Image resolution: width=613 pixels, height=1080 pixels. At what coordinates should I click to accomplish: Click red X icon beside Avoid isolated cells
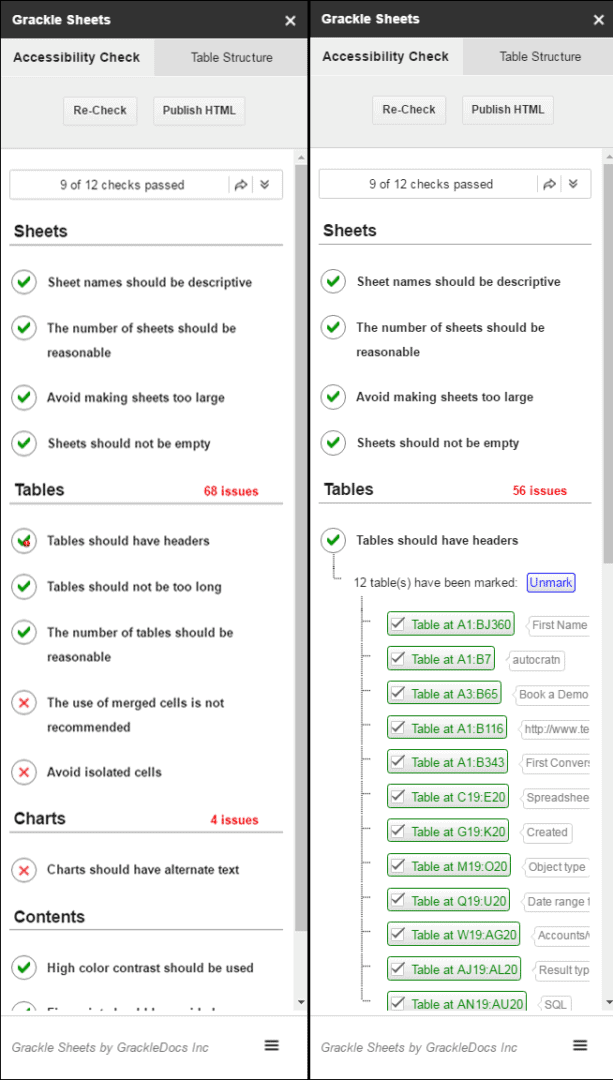[x=24, y=772]
